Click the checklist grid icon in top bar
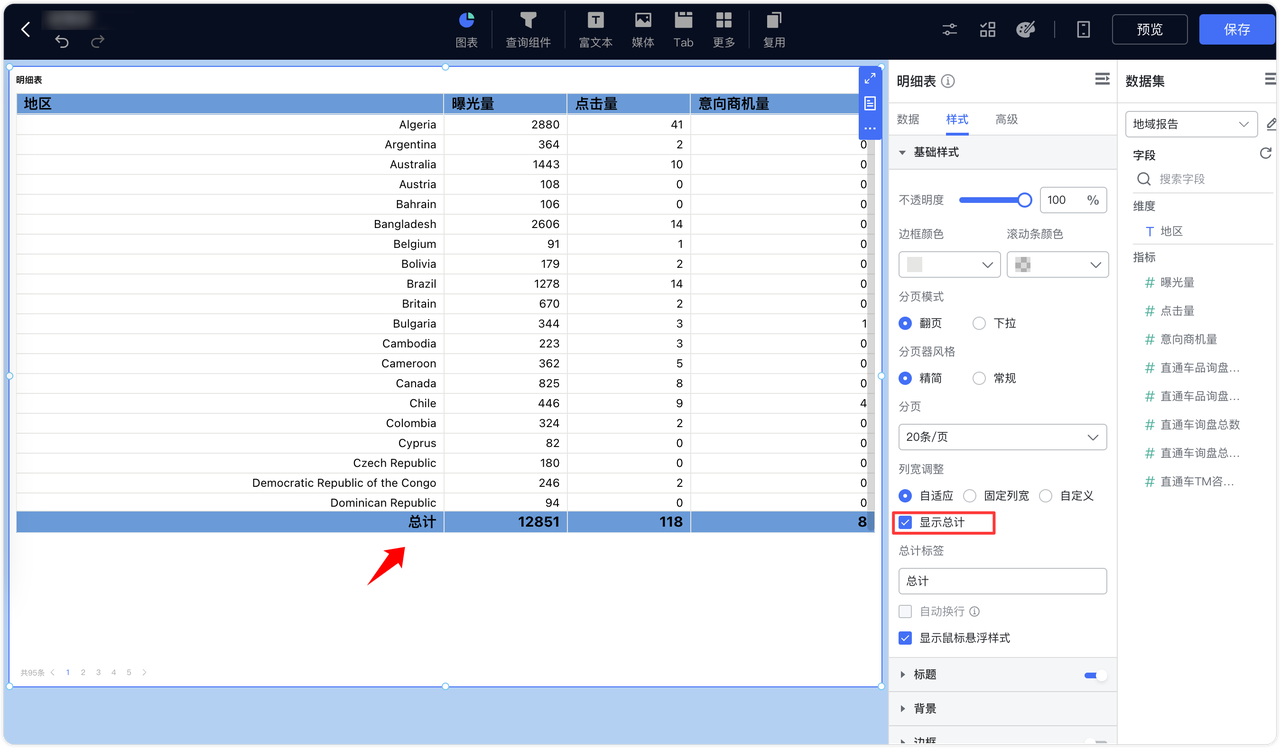Image resolution: width=1280 pixels, height=748 pixels. pyautogui.click(x=987, y=29)
